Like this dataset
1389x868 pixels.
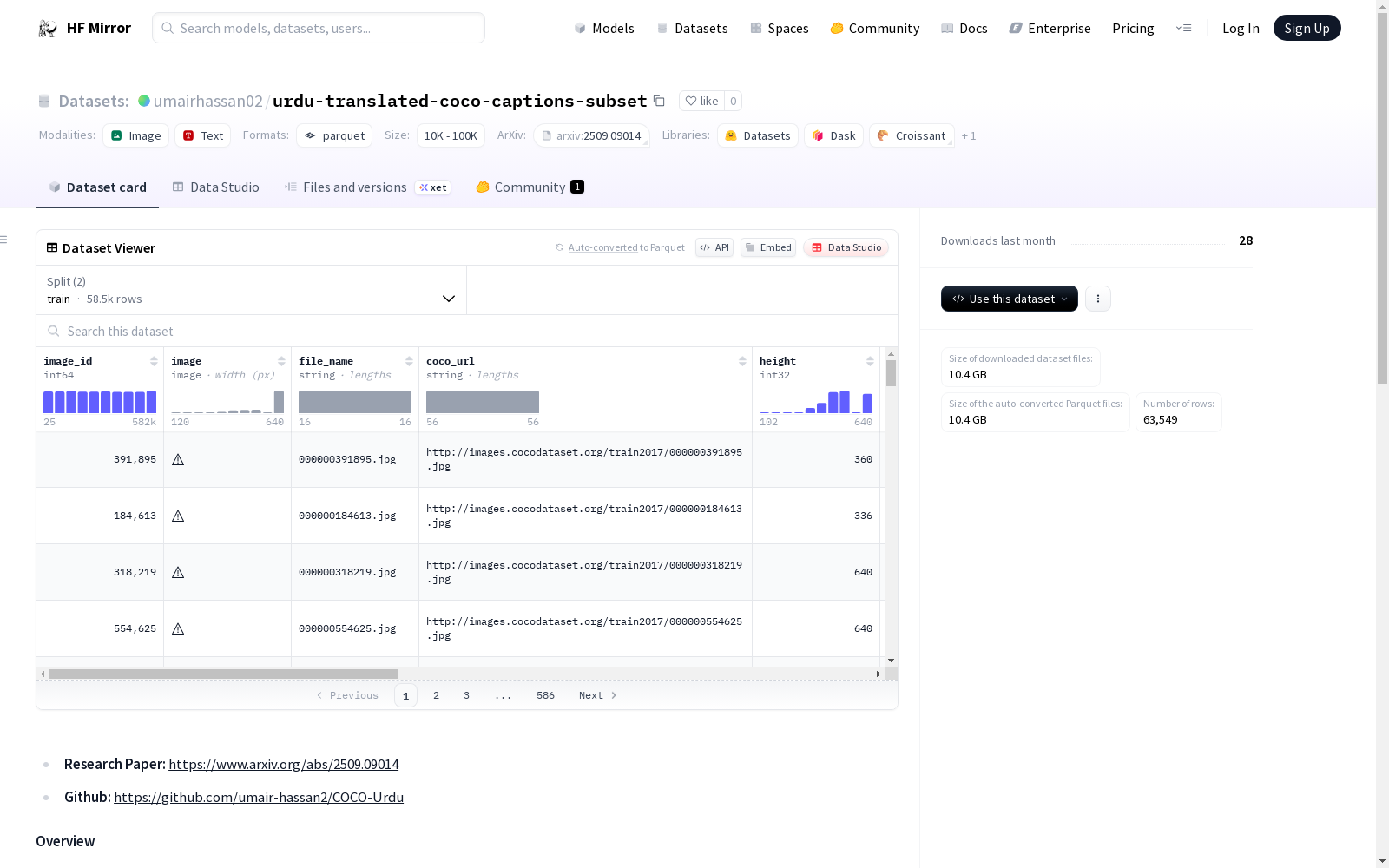coord(701,101)
